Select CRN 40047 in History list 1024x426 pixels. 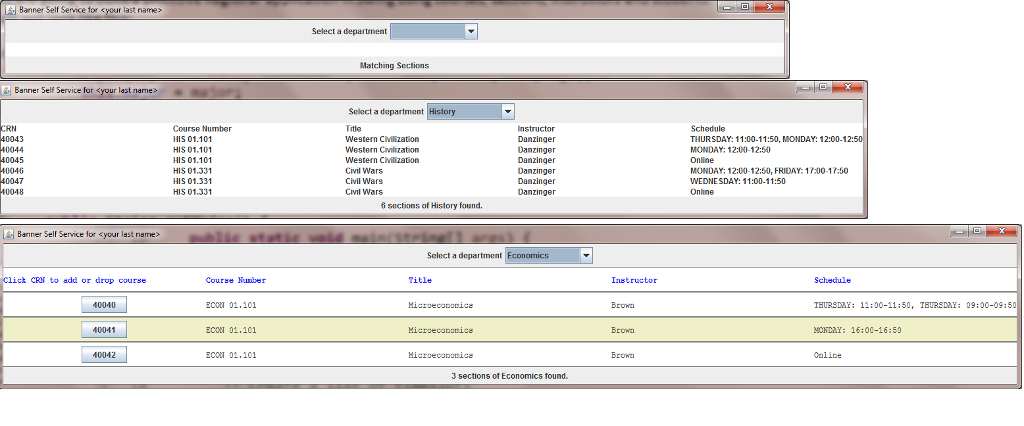pos(12,181)
